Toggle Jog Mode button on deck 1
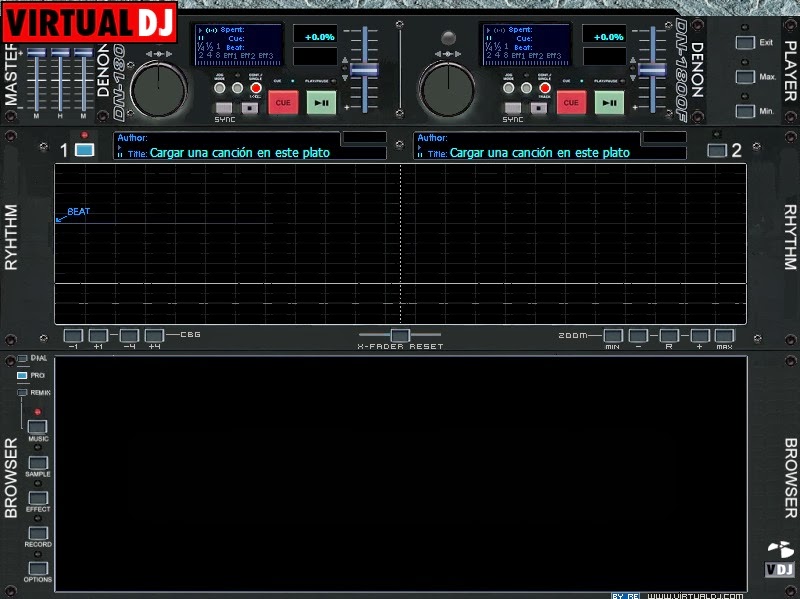 coord(219,88)
